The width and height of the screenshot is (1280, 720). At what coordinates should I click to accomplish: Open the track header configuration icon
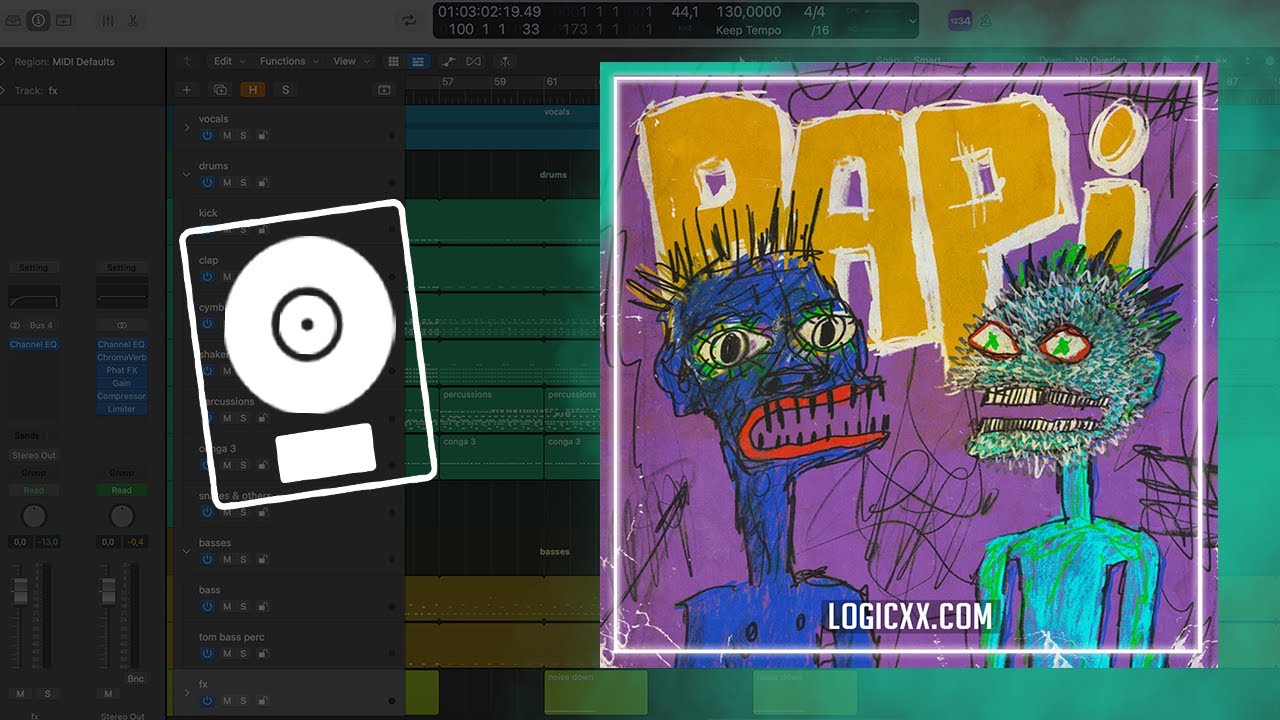coord(384,90)
